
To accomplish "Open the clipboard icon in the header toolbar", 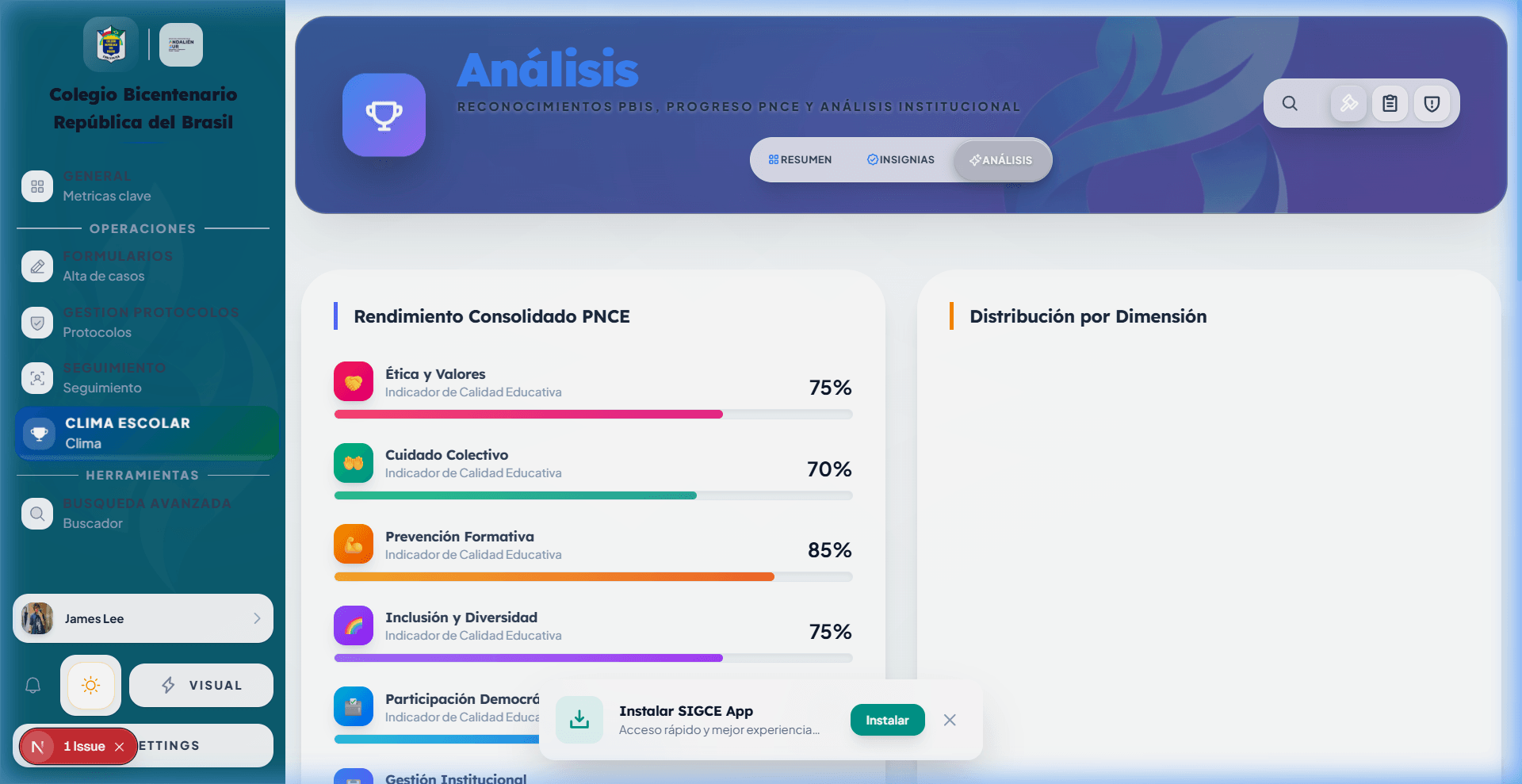I will click(1390, 103).
